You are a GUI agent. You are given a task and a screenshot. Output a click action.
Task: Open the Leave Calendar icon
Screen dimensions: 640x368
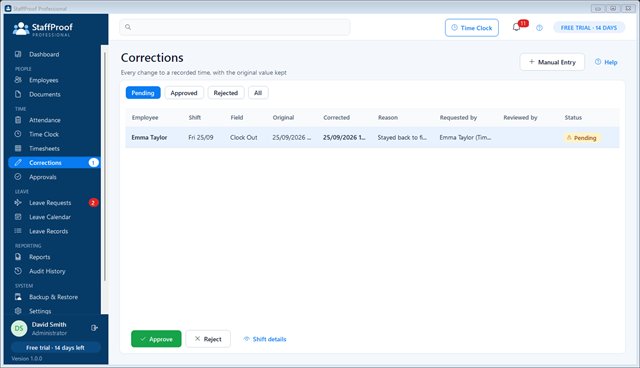(18, 217)
